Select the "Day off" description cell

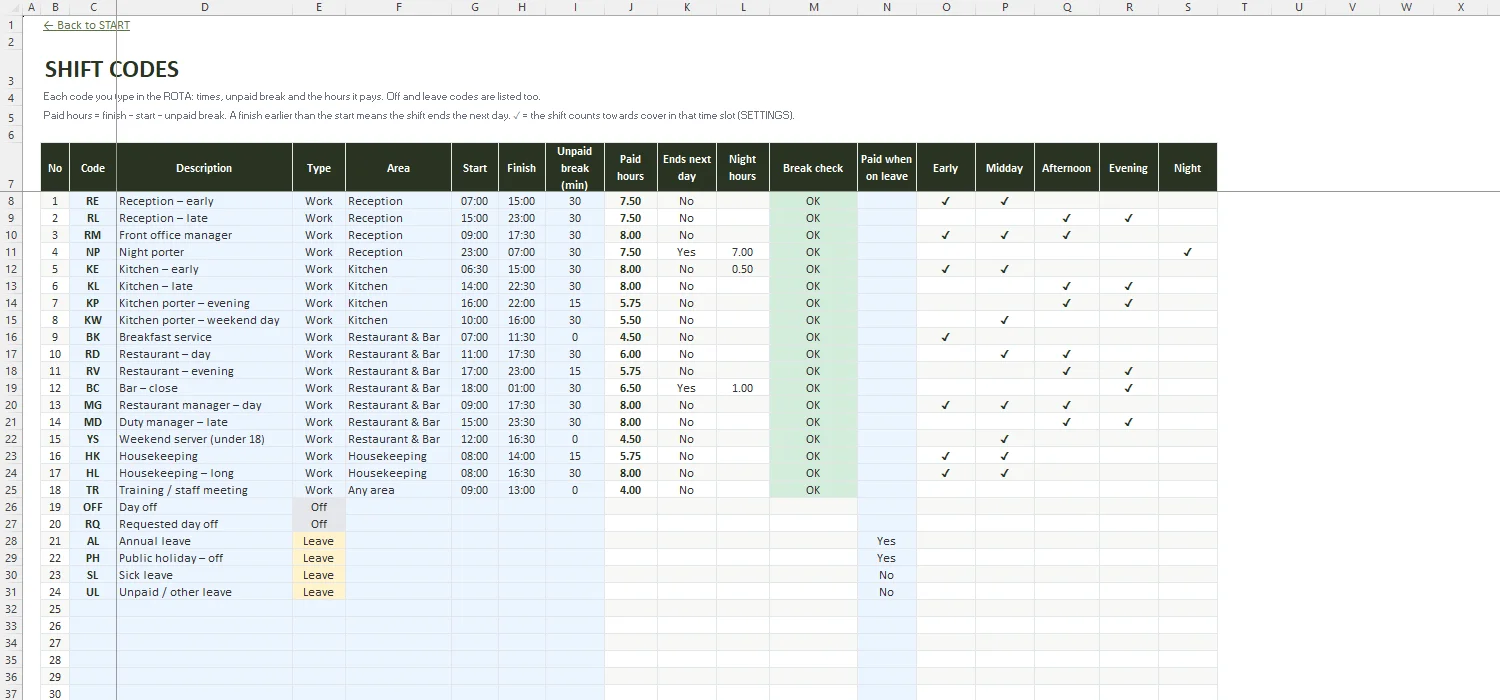(204, 507)
